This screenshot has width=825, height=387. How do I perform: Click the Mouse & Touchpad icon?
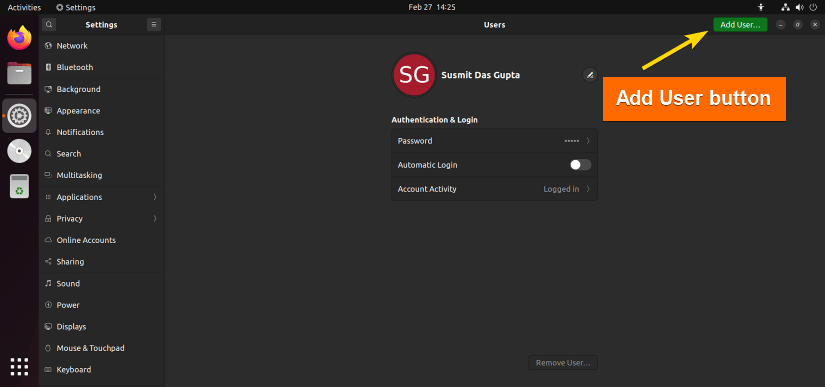click(x=48, y=348)
